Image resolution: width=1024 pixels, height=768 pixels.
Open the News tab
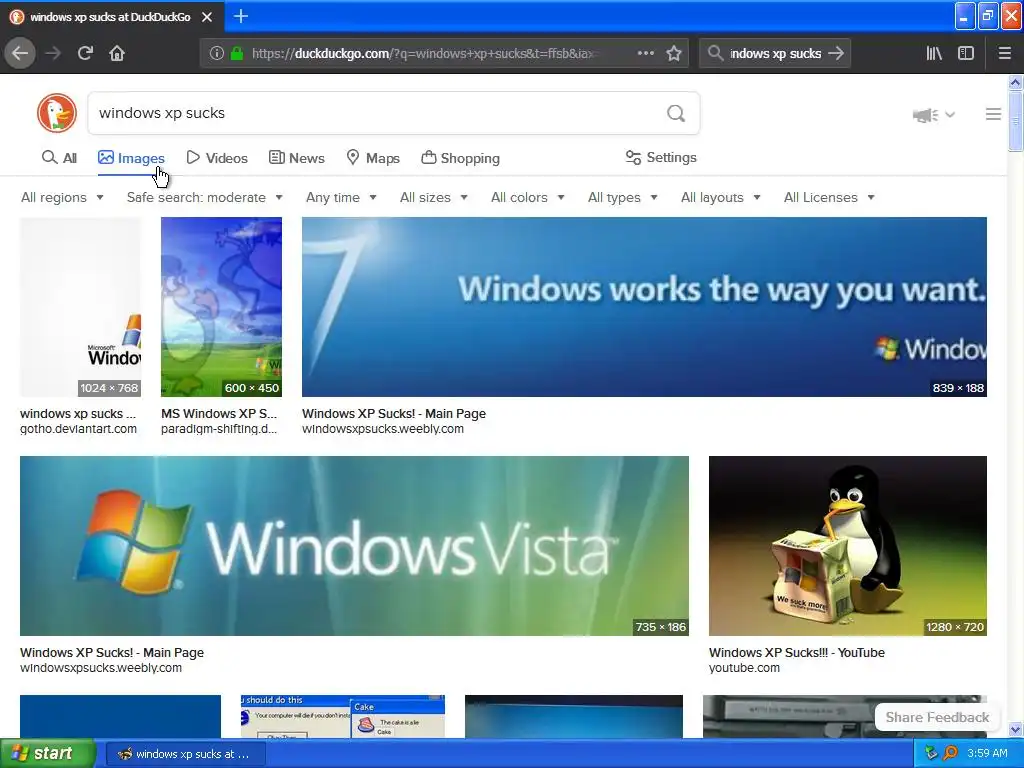tap(296, 158)
